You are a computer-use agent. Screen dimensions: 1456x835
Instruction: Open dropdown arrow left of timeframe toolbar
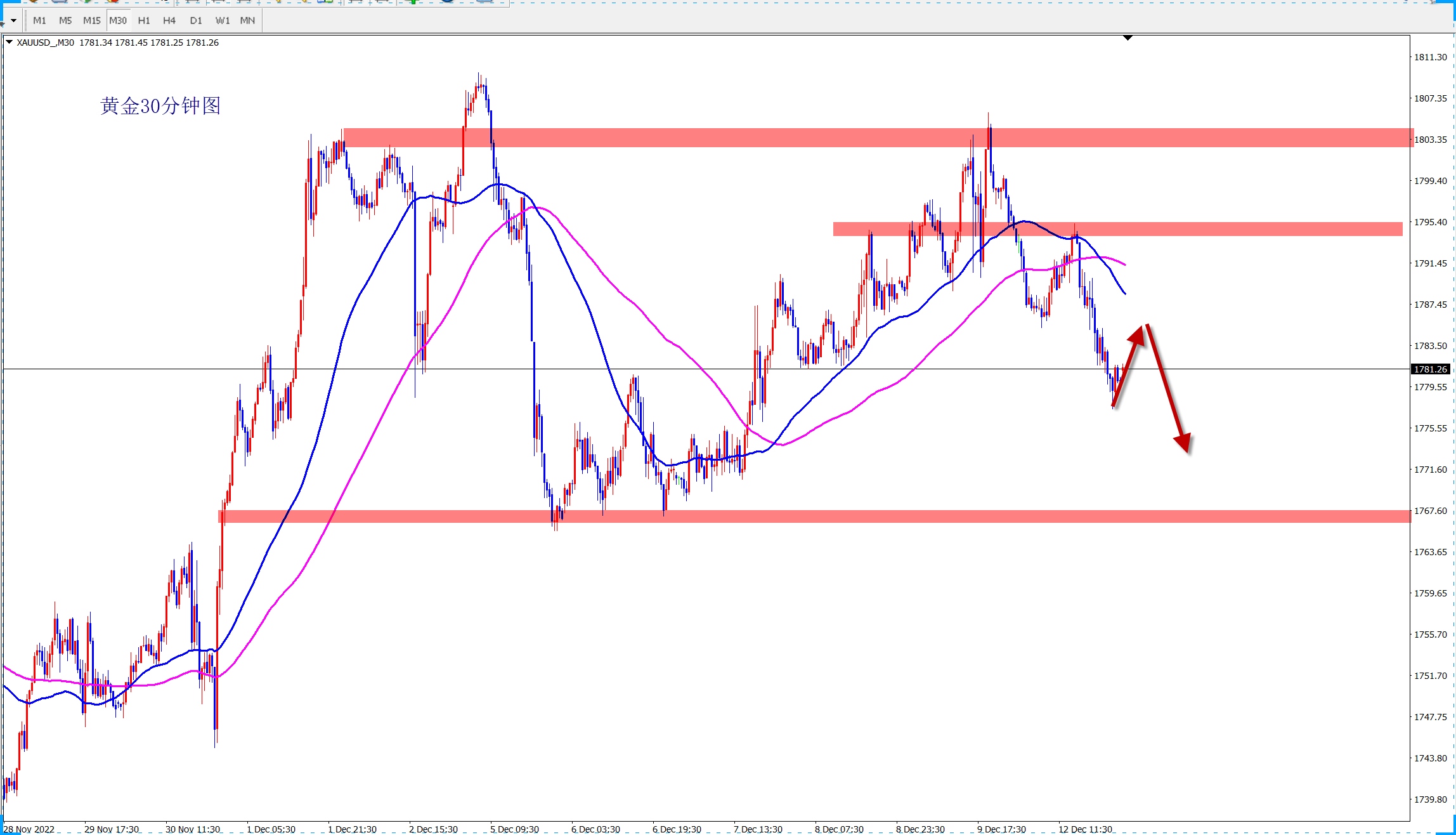(x=13, y=20)
